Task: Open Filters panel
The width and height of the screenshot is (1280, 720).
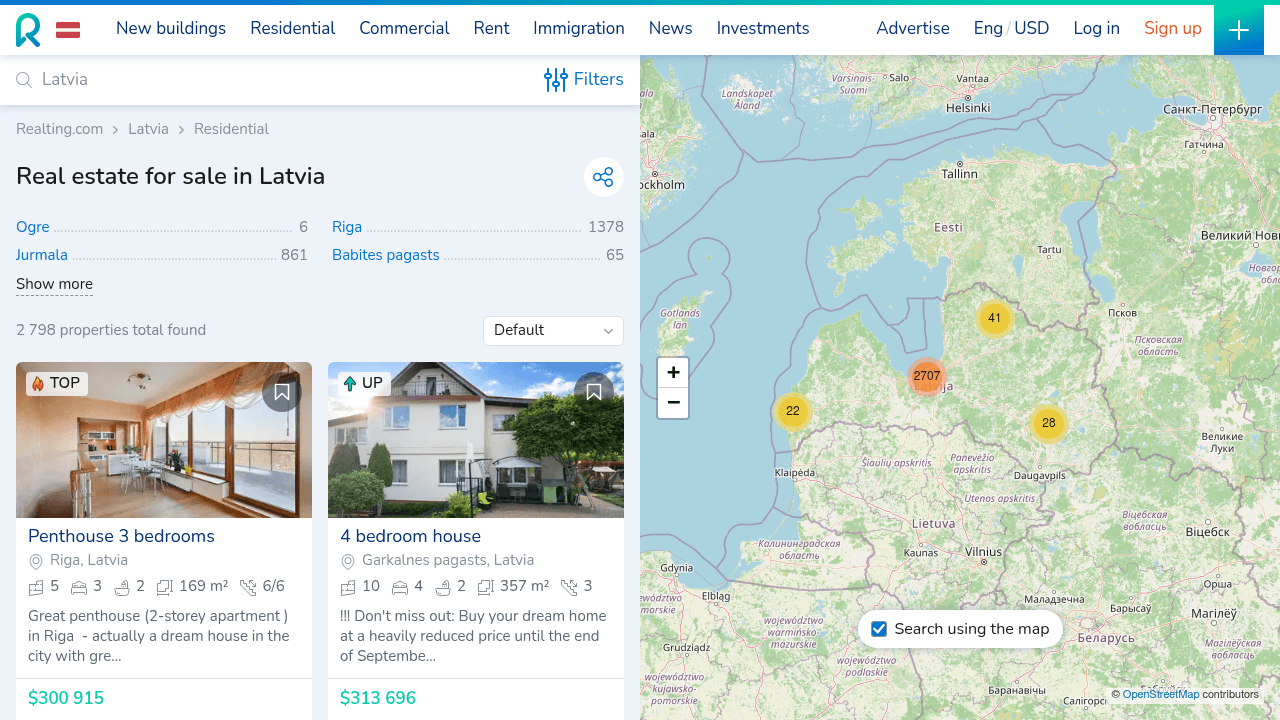Action: (584, 80)
